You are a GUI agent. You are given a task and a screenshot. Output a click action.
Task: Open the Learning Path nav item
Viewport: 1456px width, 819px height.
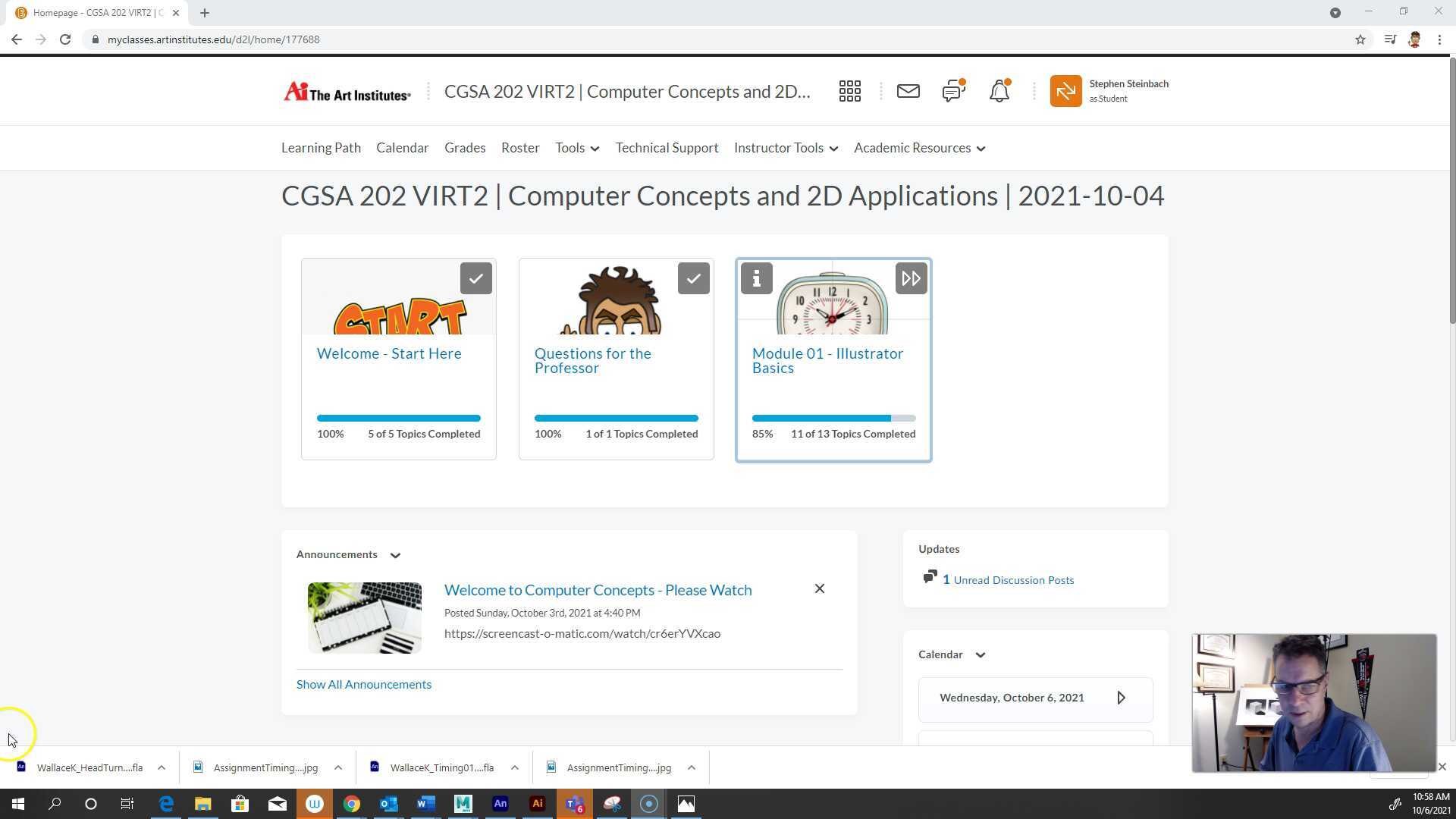[x=321, y=148]
